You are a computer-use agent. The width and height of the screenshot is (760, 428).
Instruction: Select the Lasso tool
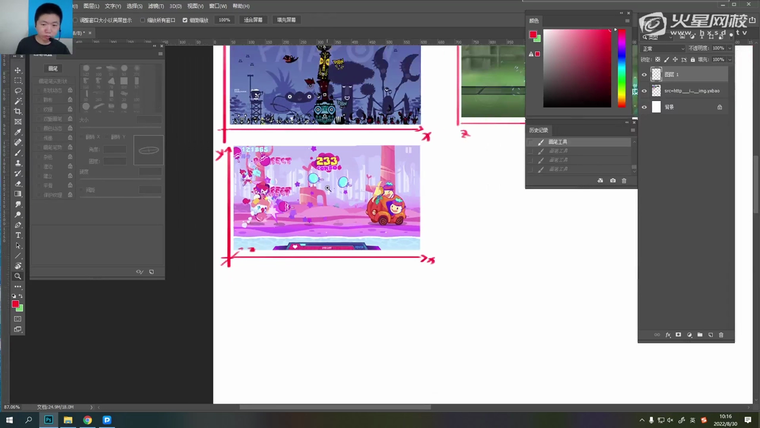click(x=18, y=91)
